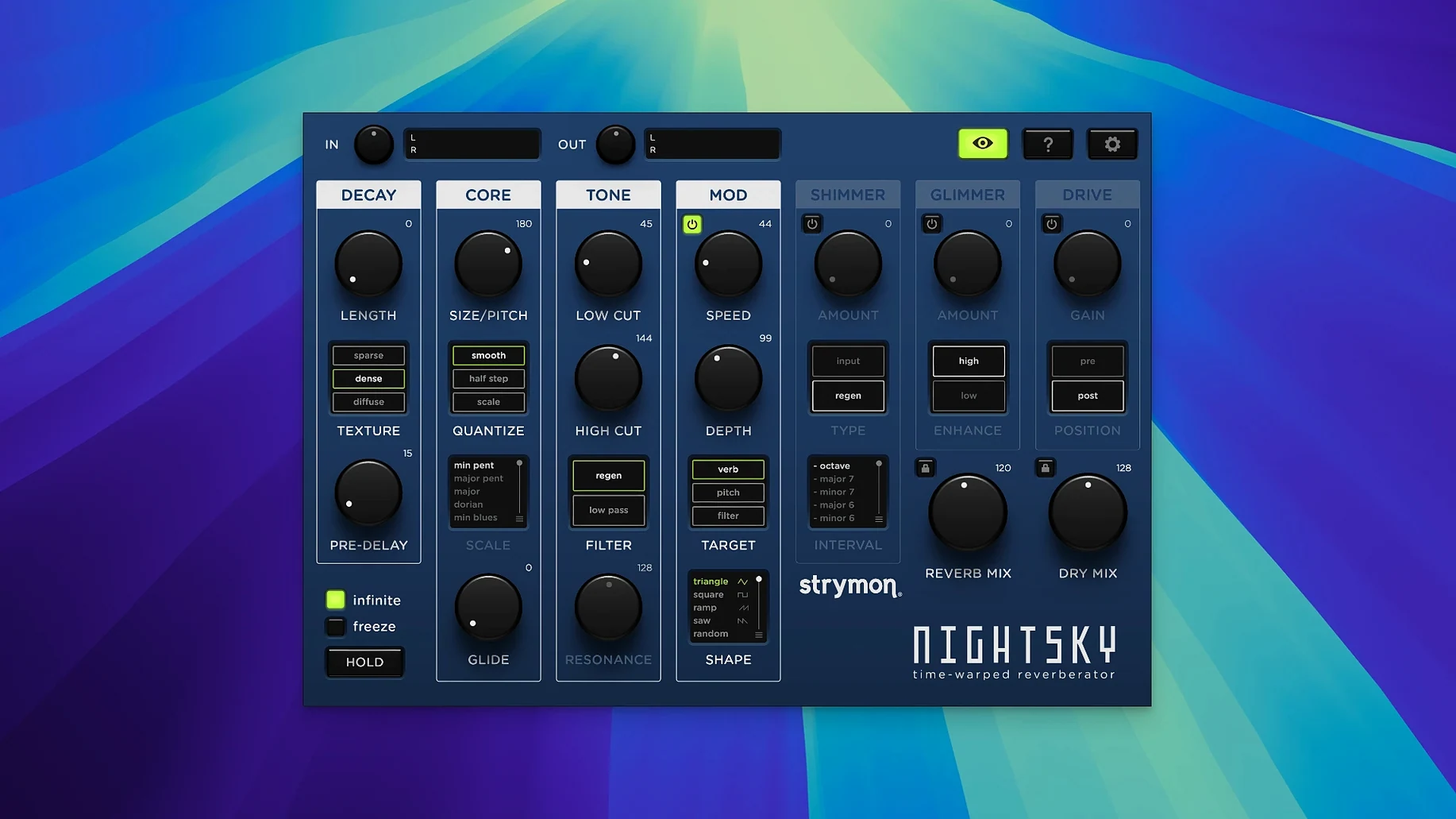Viewport: 1456px width, 819px height.
Task: Click the TONE section header
Action: coord(608,195)
